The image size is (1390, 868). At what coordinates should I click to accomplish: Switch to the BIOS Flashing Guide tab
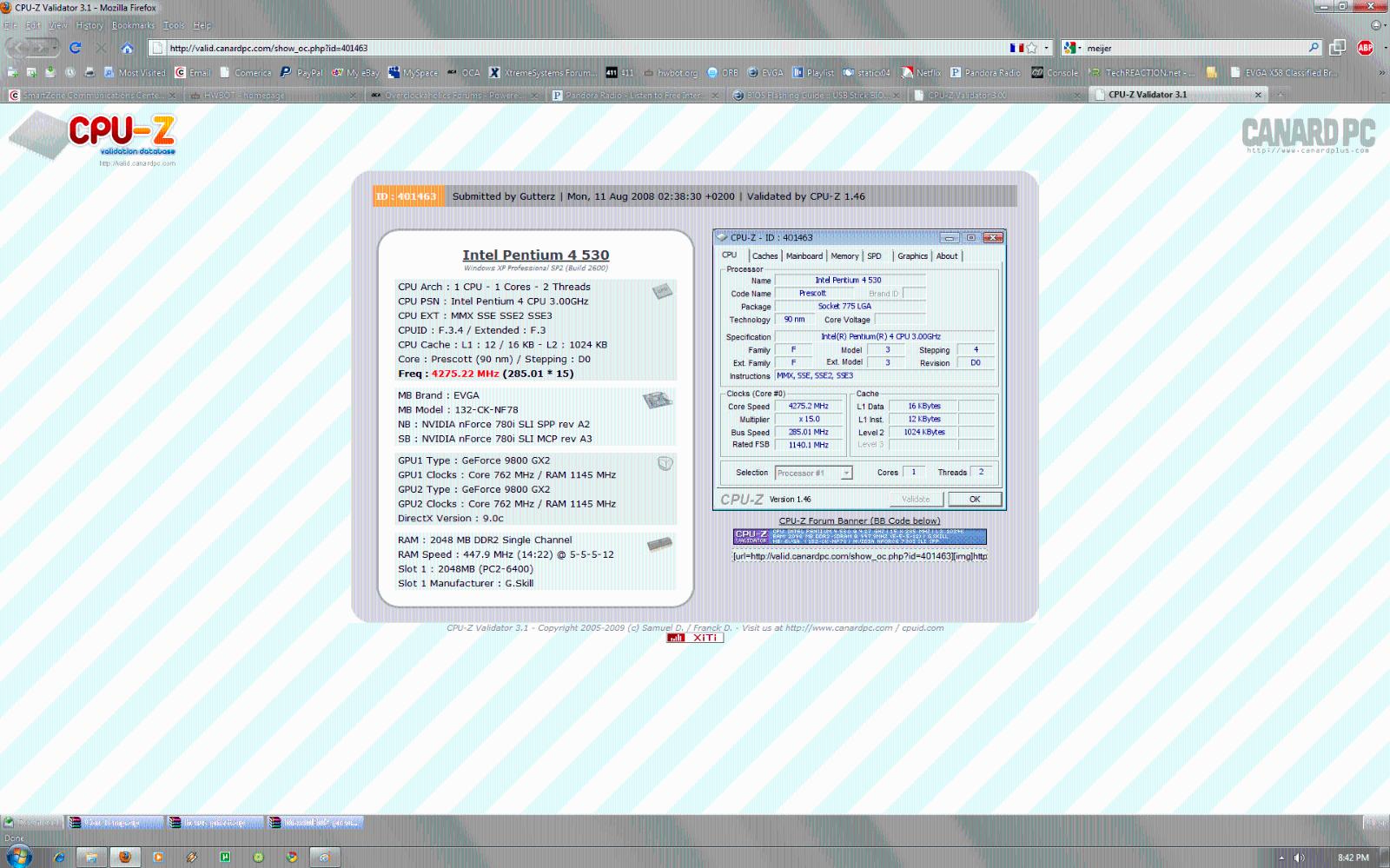tap(817, 96)
